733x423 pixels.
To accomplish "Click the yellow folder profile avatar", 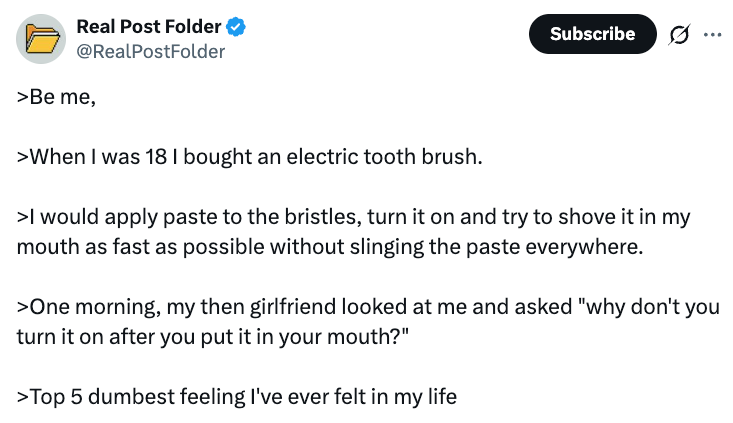I will [42, 40].
